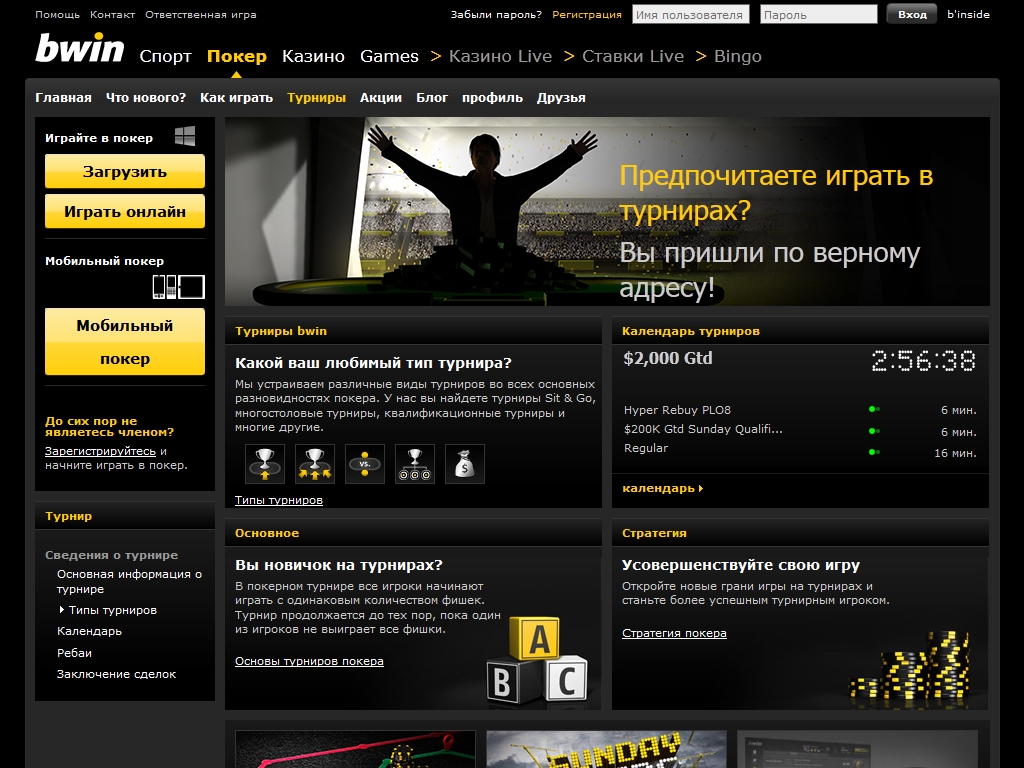Click the single-arrow trophy tournament icon
The image size is (1024, 768).
pyautogui.click(x=265, y=464)
